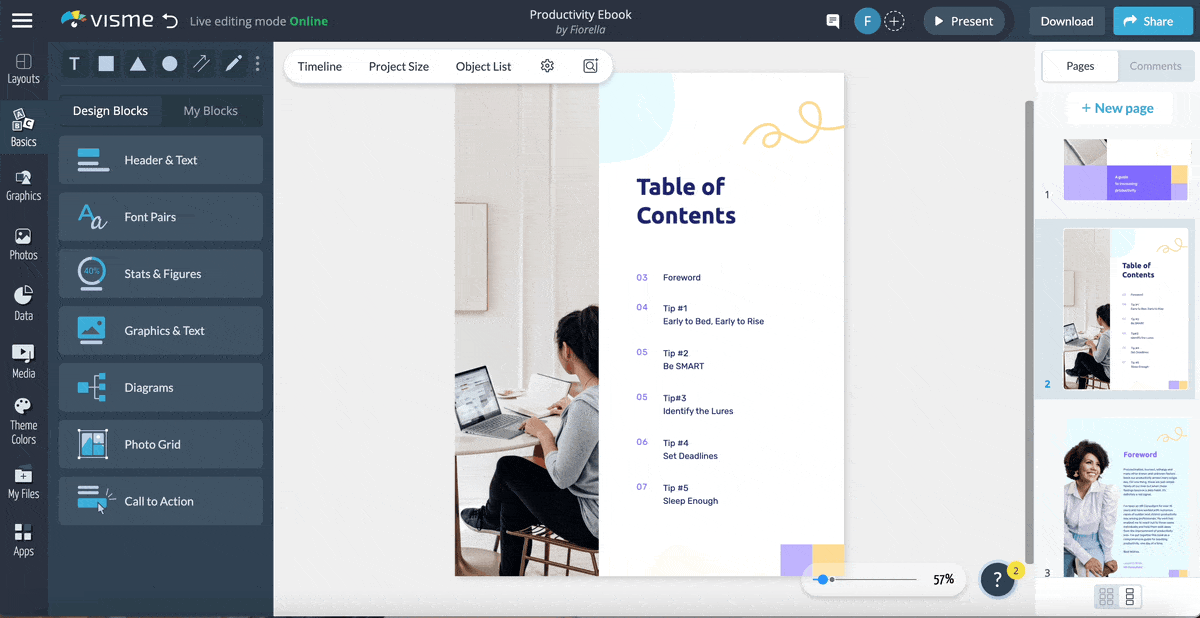Select the freehand draw tool
The image size is (1200, 618).
pos(233,63)
